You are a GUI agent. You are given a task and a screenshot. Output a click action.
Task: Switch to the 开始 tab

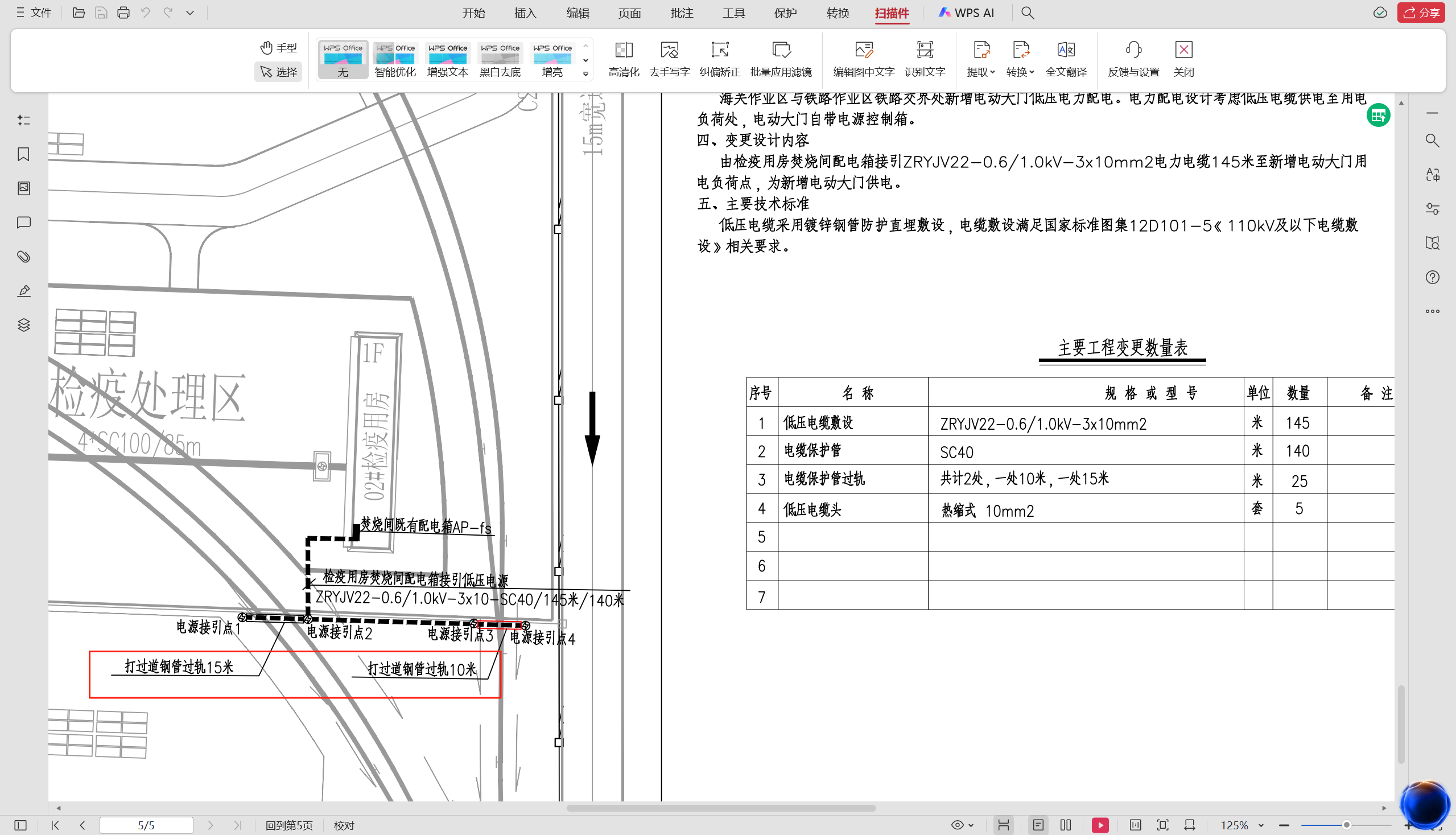point(473,13)
